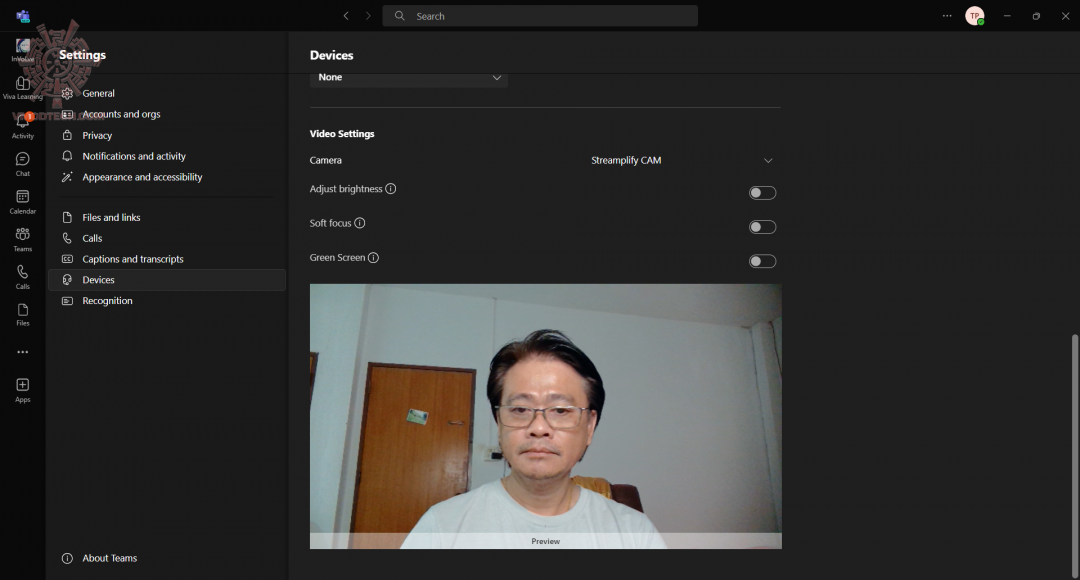Open the Activity feed icon
This screenshot has height=580, width=1080.
click(x=22, y=124)
